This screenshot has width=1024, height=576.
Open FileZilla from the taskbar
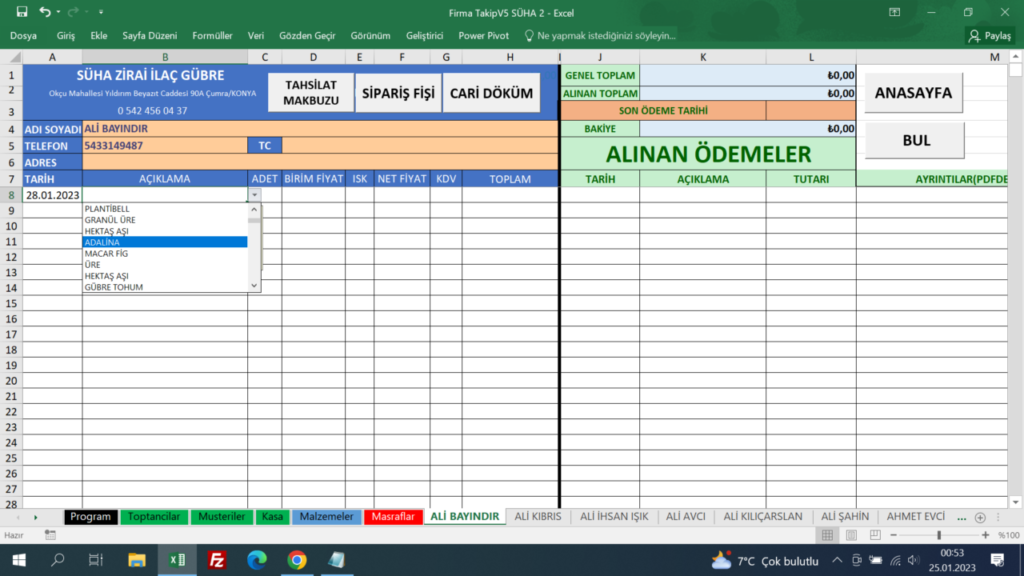point(216,560)
